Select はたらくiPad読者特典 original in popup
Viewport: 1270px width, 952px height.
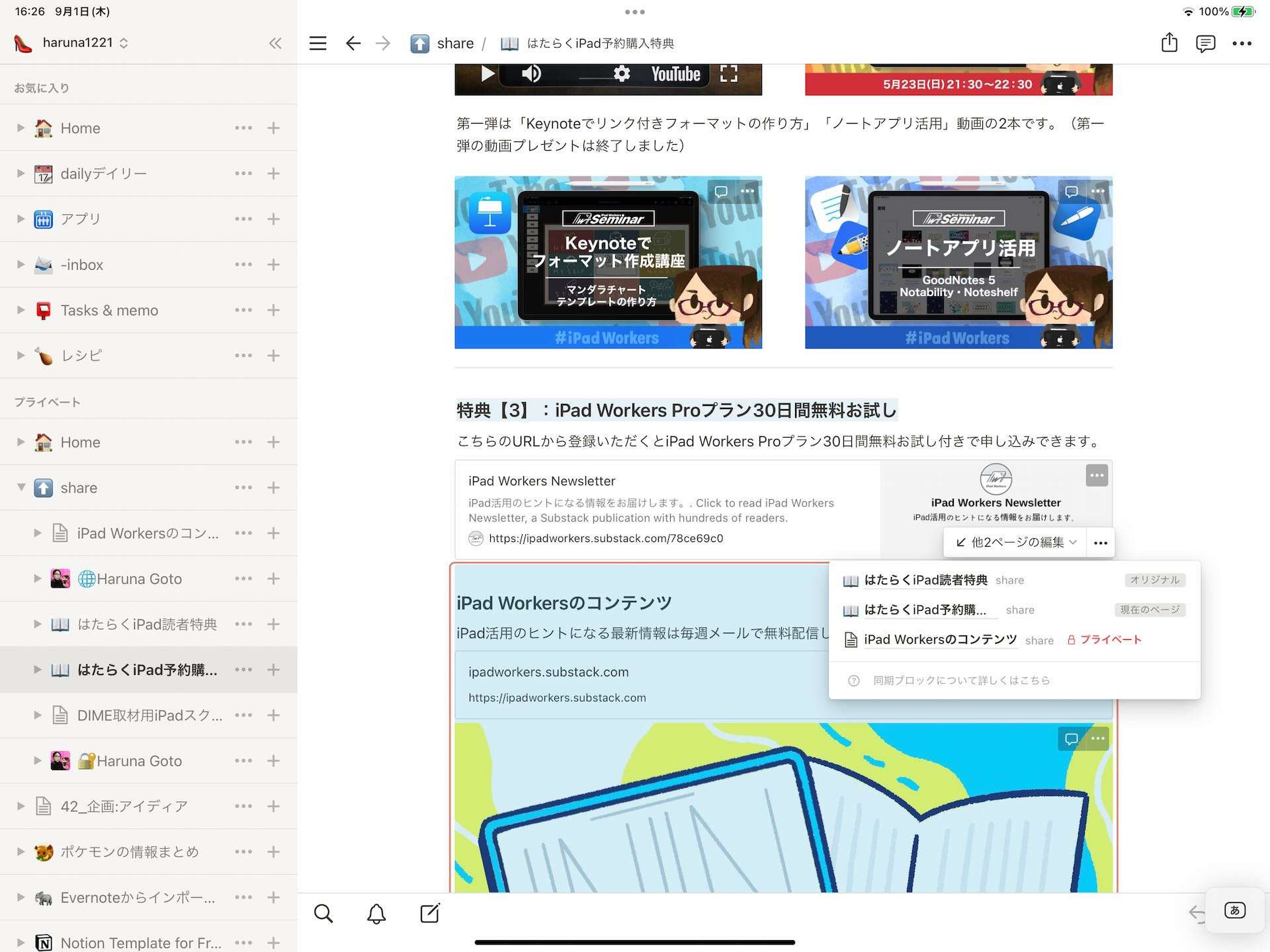[925, 580]
